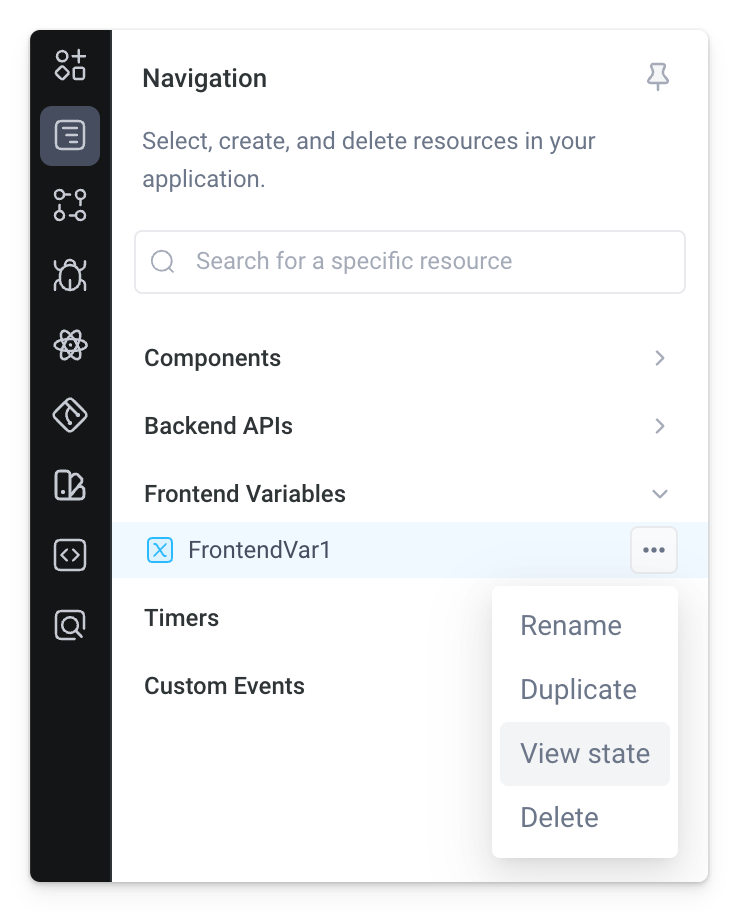Click the three-dot options button for FrontendVar1
Image resolution: width=738 pixels, height=912 pixels.
pyautogui.click(x=654, y=550)
